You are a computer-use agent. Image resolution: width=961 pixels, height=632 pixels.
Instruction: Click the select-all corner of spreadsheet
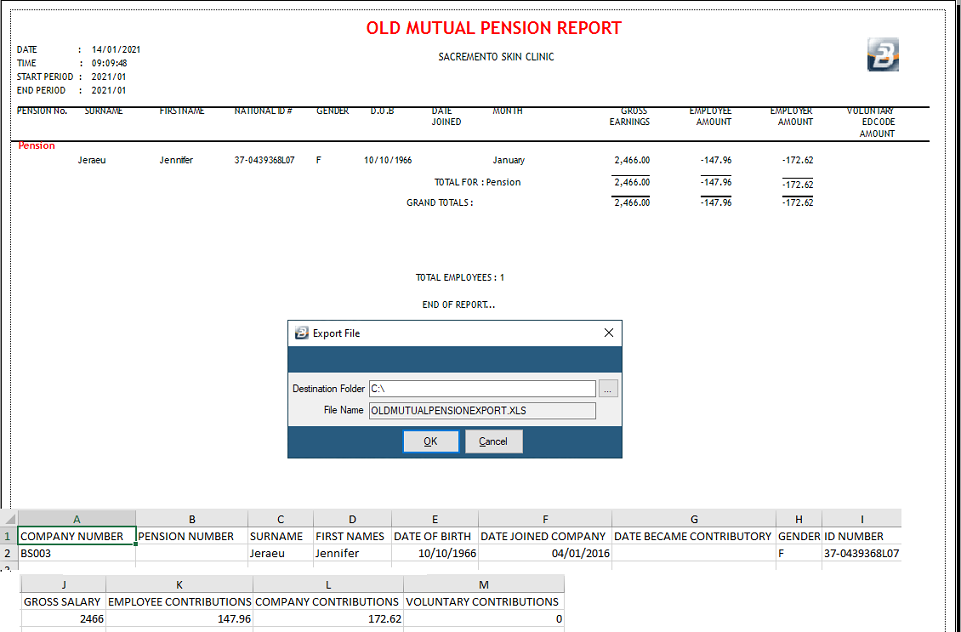[x=9, y=519]
